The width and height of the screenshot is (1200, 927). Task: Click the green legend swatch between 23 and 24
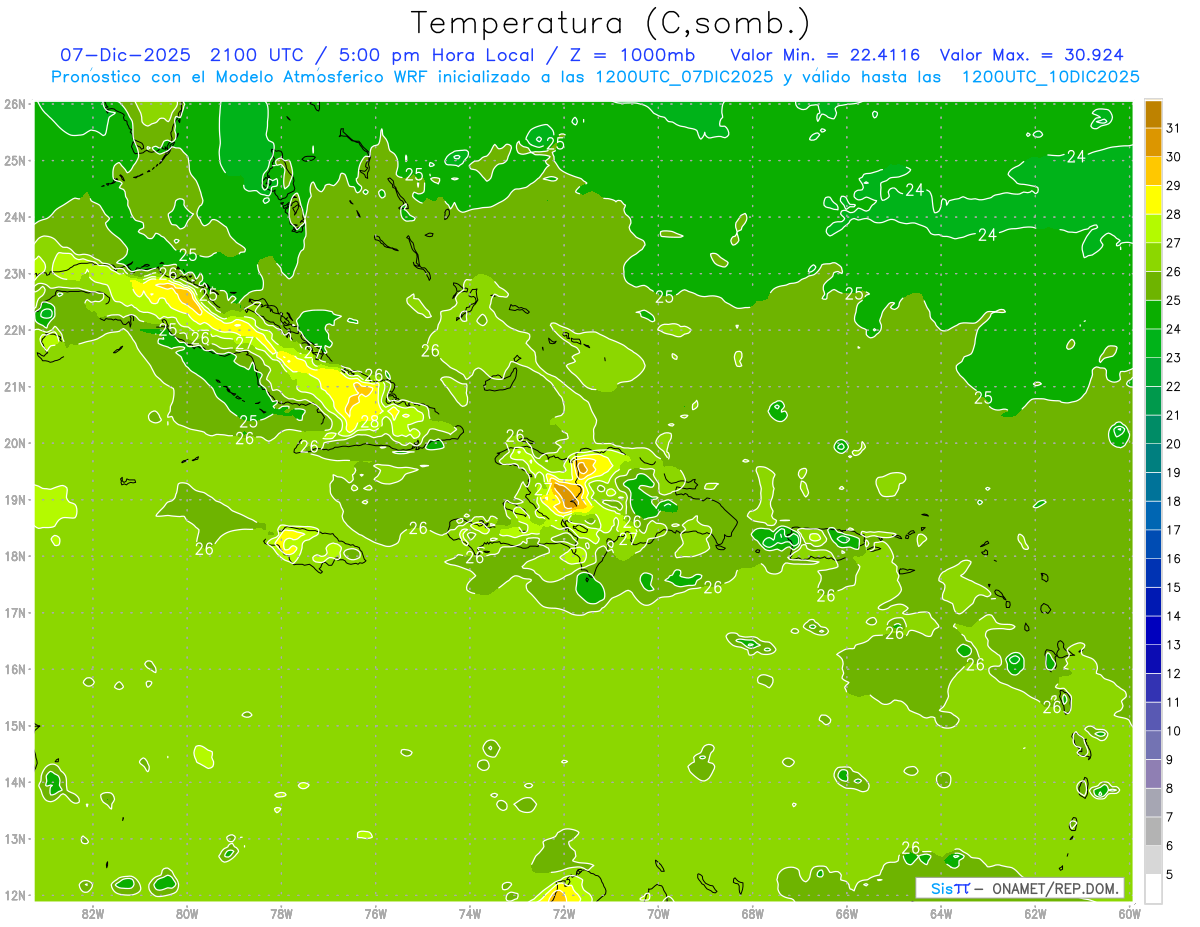(x=1153, y=344)
